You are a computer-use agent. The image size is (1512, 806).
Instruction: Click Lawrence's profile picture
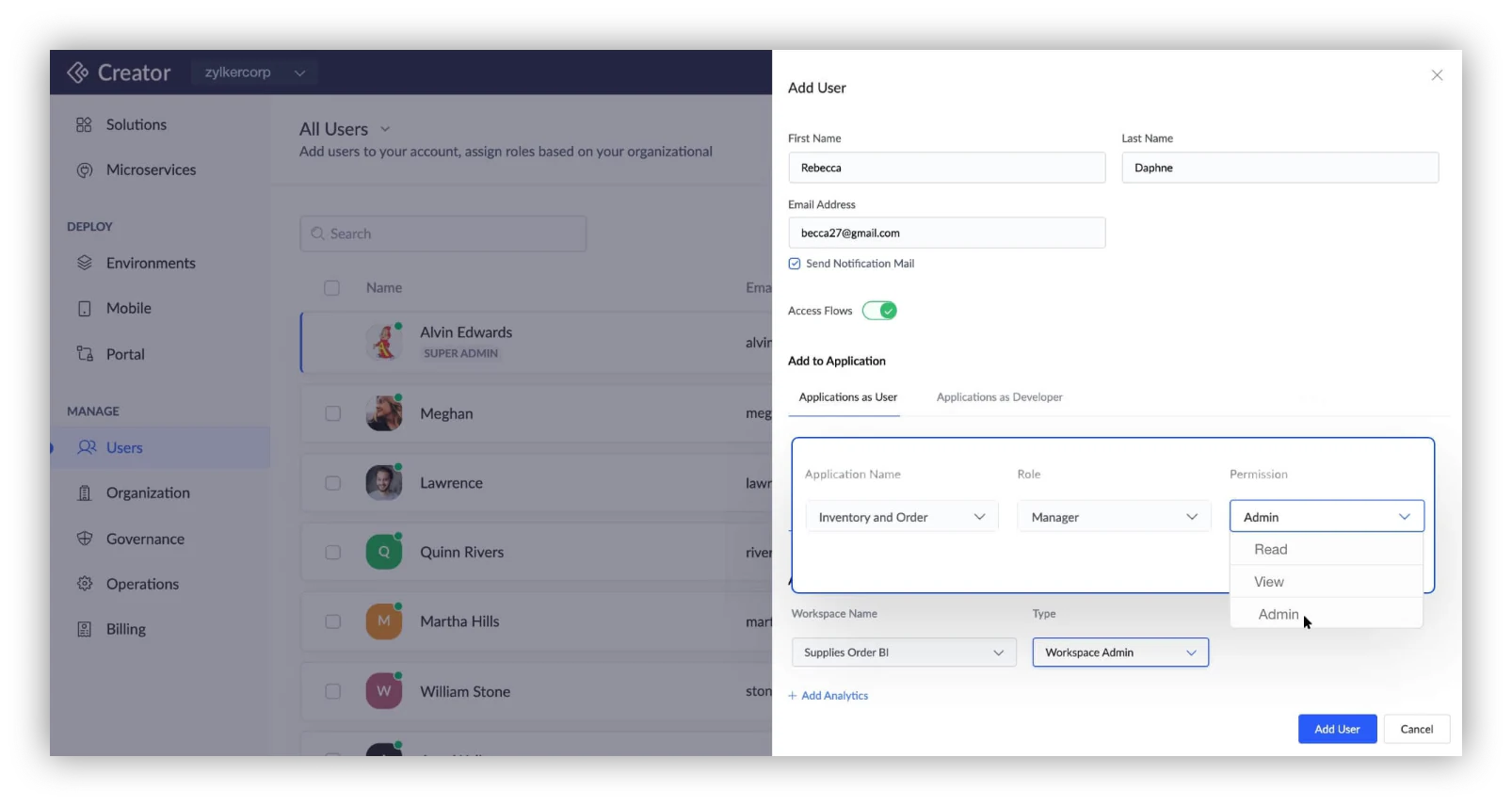tap(384, 483)
